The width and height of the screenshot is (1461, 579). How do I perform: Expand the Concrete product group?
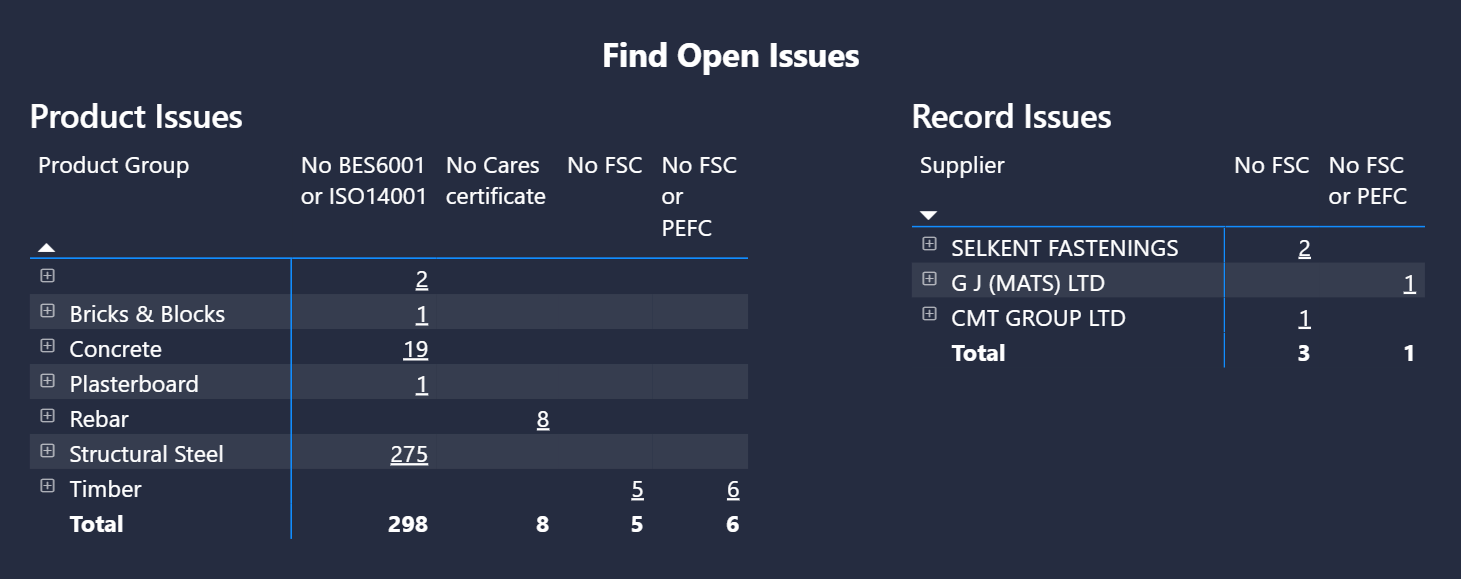47,346
